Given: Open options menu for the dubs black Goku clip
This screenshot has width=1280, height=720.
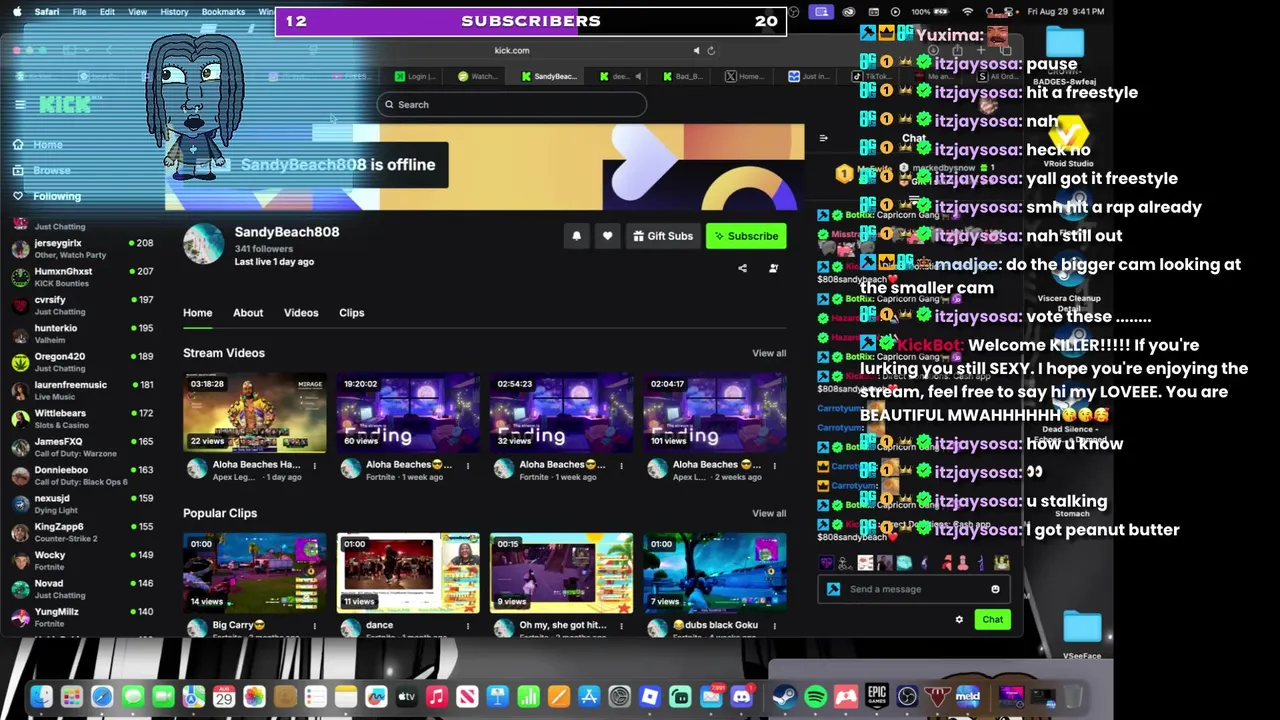Looking at the screenshot, I should pyautogui.click(x=774, y=625).
